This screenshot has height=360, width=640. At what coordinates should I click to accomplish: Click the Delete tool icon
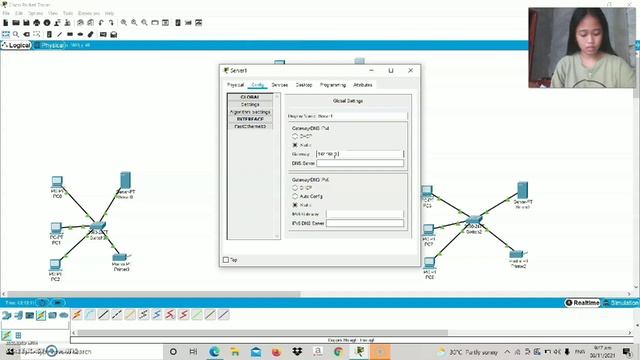tap(27, 35)
